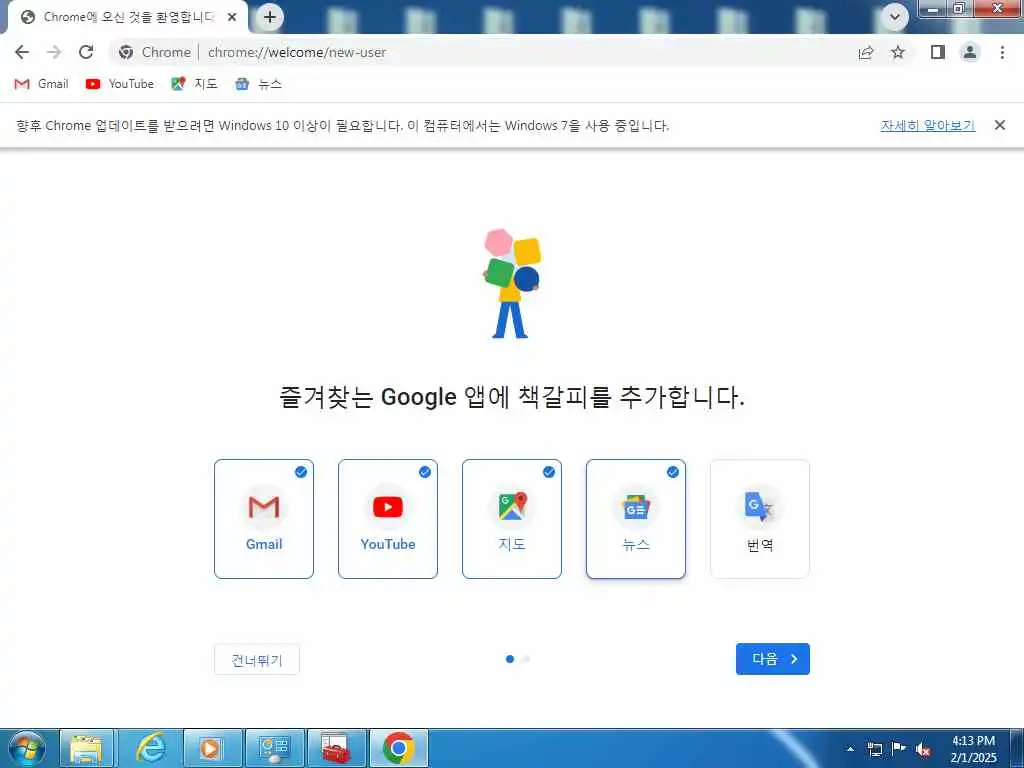1024x768 pixels.
Task: Open the YouTube bookmark in bookmarks bar
Action: coord(120,84)
